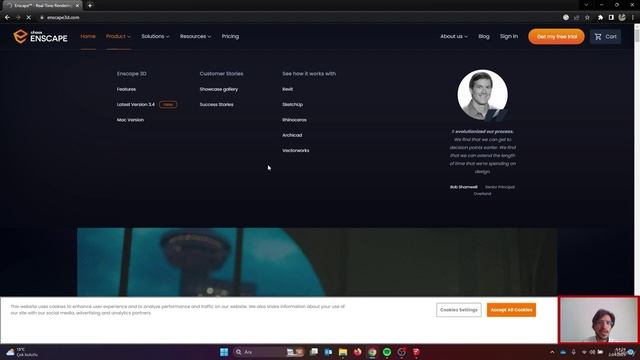Bookmark this page with the star icon

tap(587, 17)
